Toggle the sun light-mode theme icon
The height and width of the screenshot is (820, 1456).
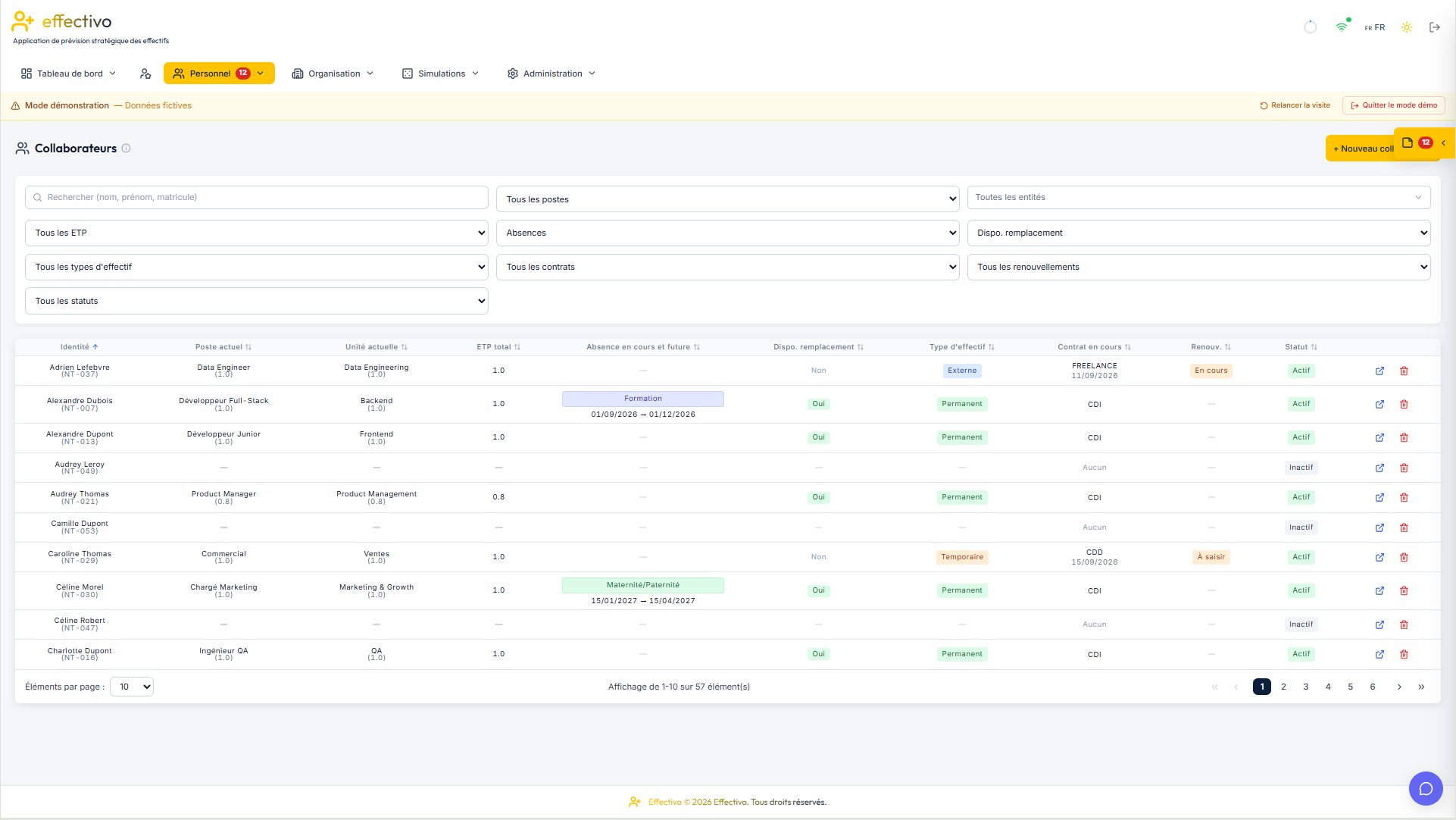(x=1406, y=27)
